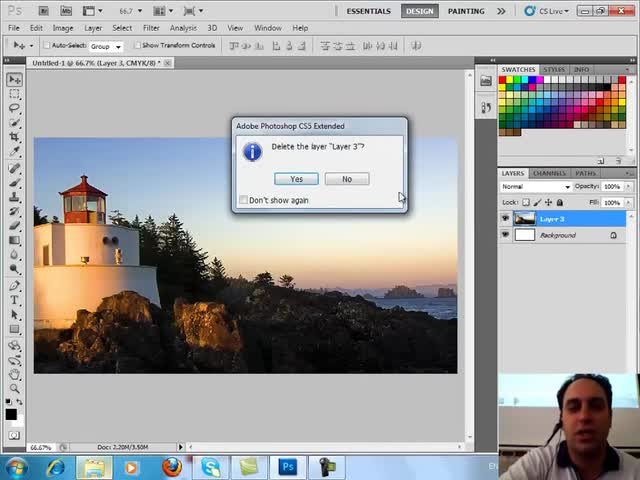Select the Path Selection tool
Viewport: 640px width, 480px height.
coord(14,314)
